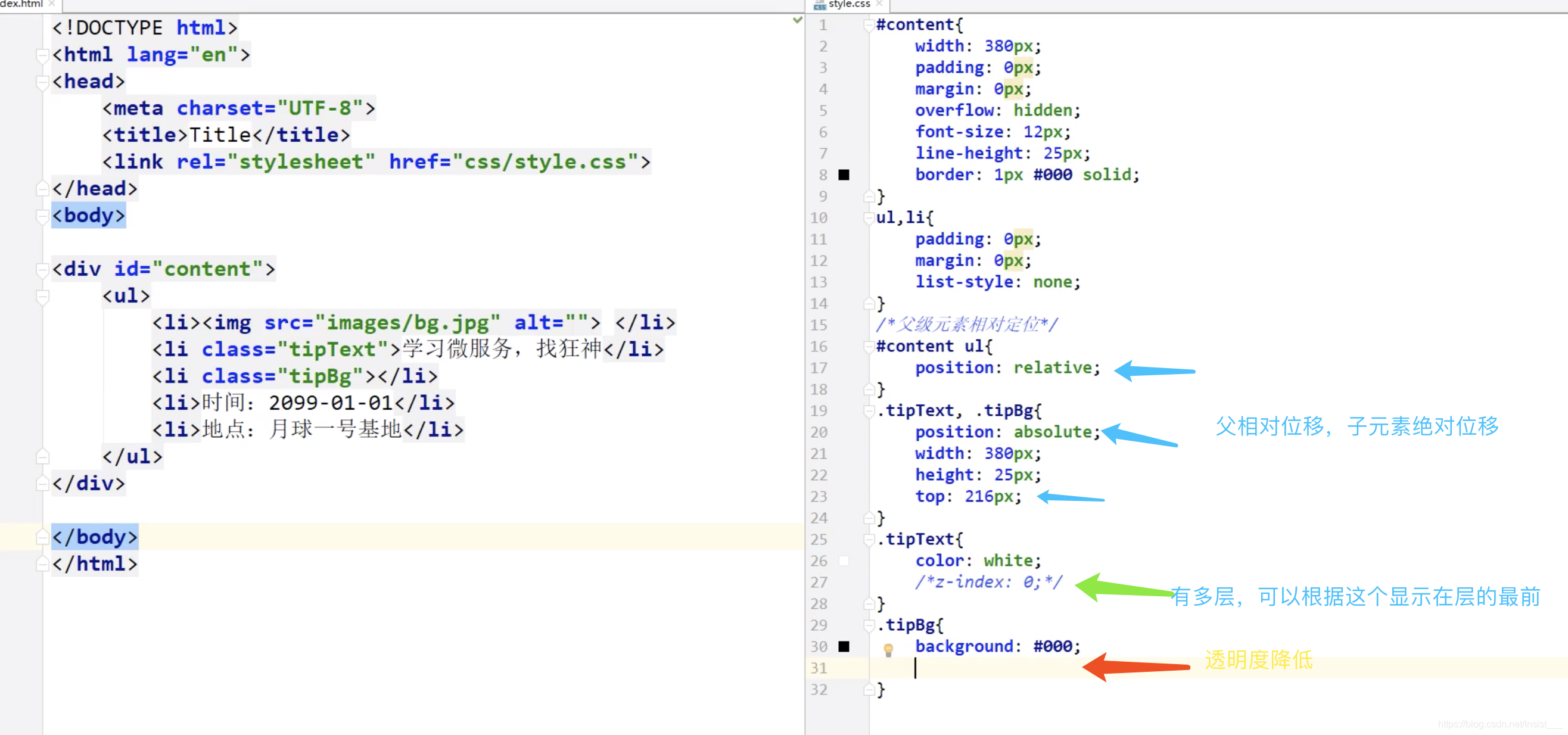Click the commented '/*z-index: 0;*/' line

[x=988, y=582]
